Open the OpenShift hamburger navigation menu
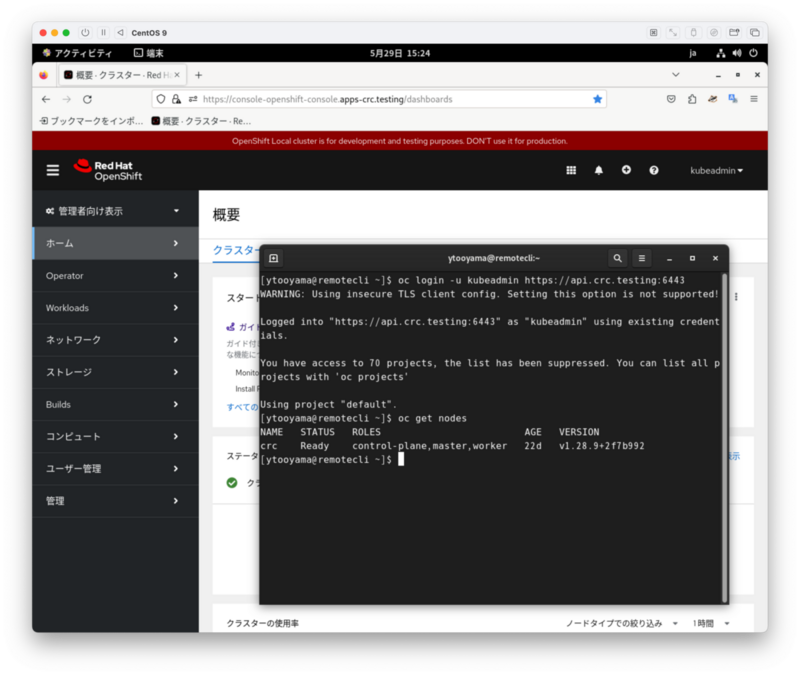 [x=53, y=170]
